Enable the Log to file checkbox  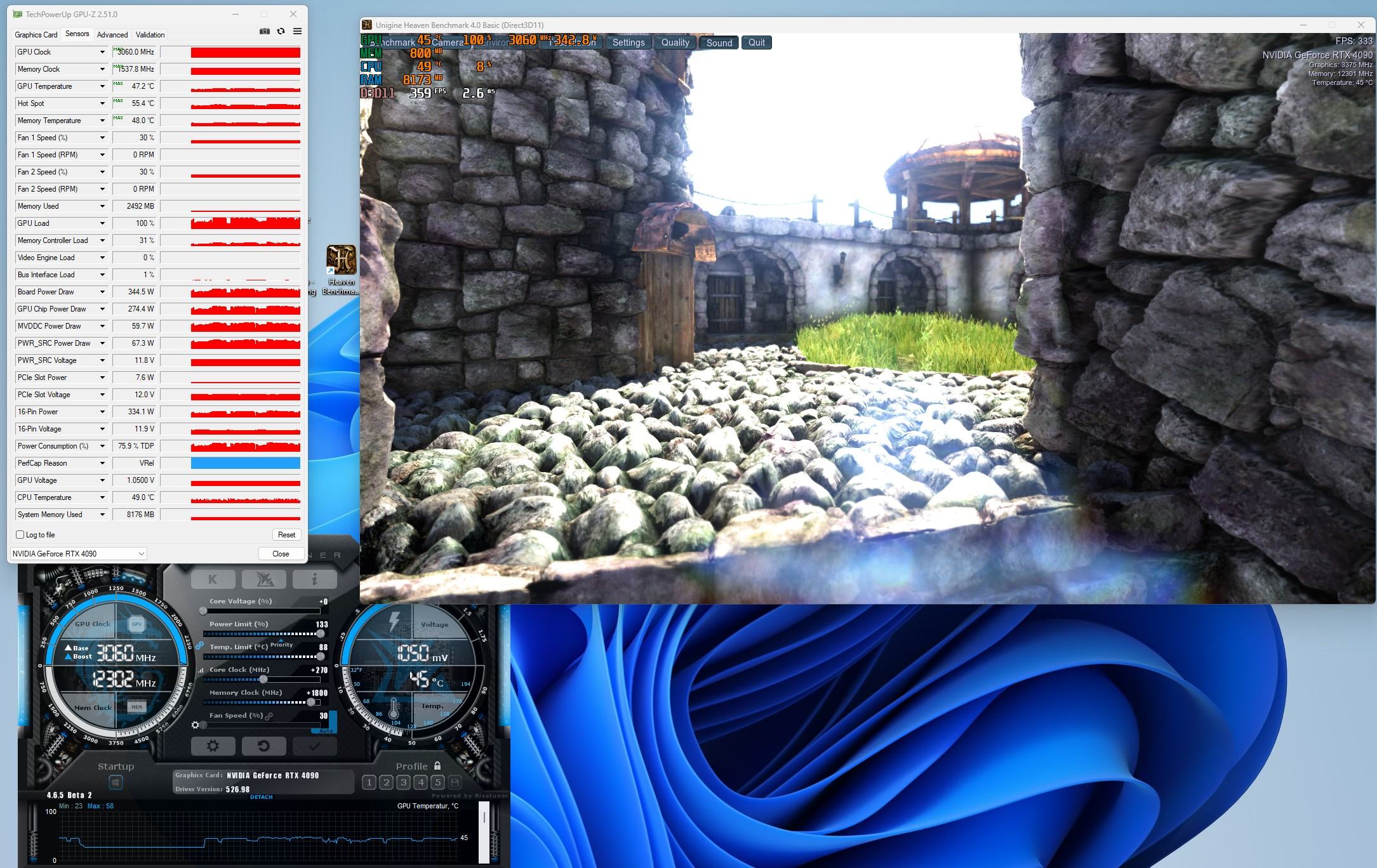pyautogui.click(x=20, y=535)
